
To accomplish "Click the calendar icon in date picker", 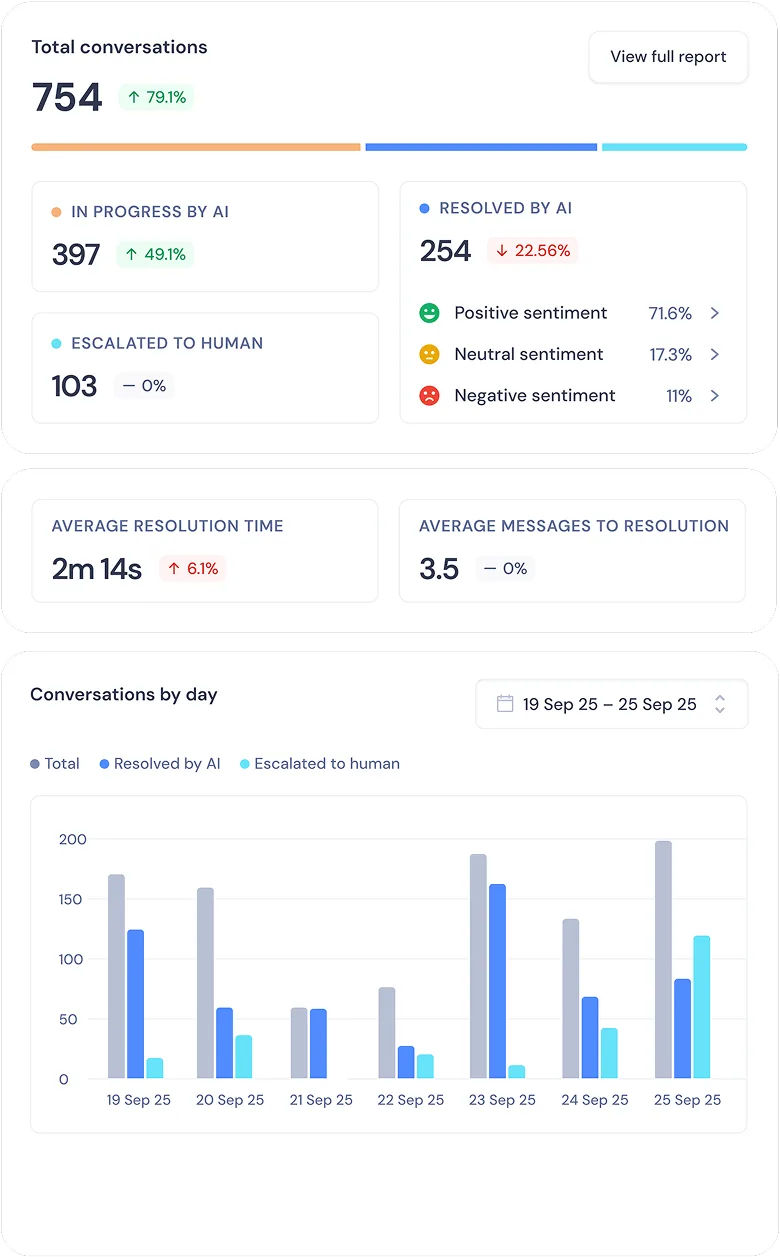I will [505, 704].
